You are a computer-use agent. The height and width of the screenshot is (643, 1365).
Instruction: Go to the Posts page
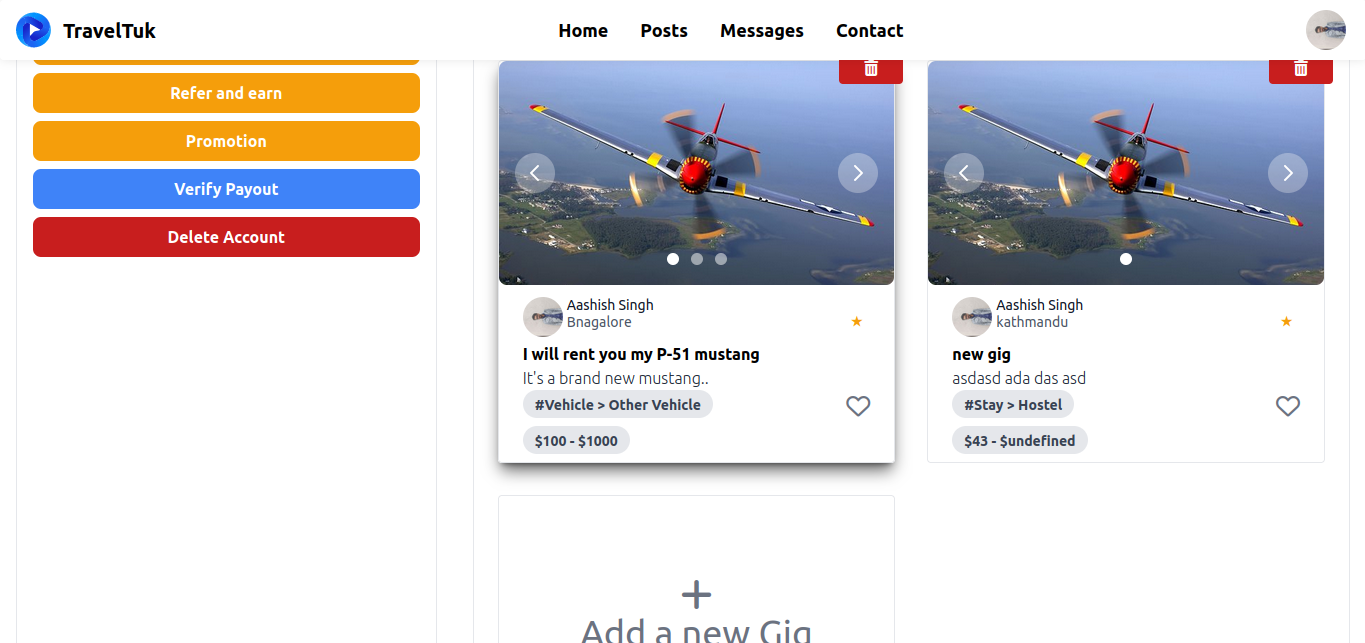pos(664,31)
